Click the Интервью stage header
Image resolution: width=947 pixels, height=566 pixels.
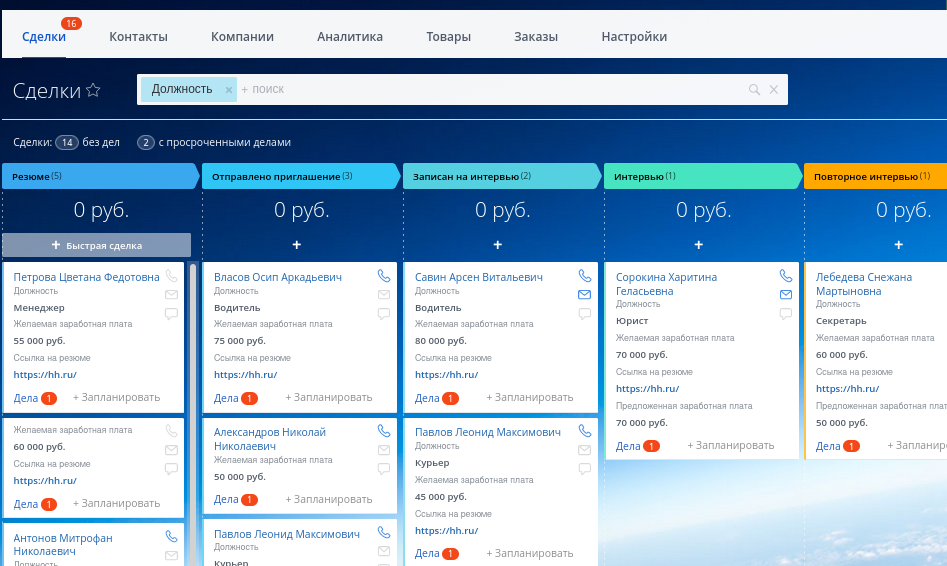pos(702,176)
